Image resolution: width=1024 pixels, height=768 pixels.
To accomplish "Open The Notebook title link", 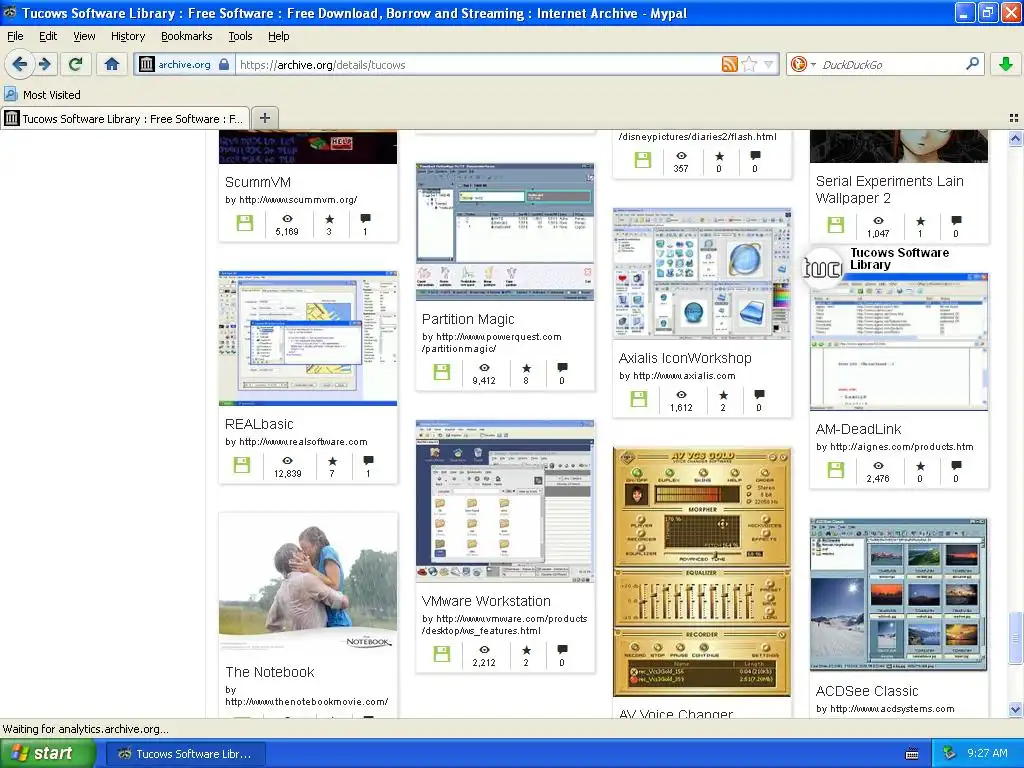I will click(270, 672).
